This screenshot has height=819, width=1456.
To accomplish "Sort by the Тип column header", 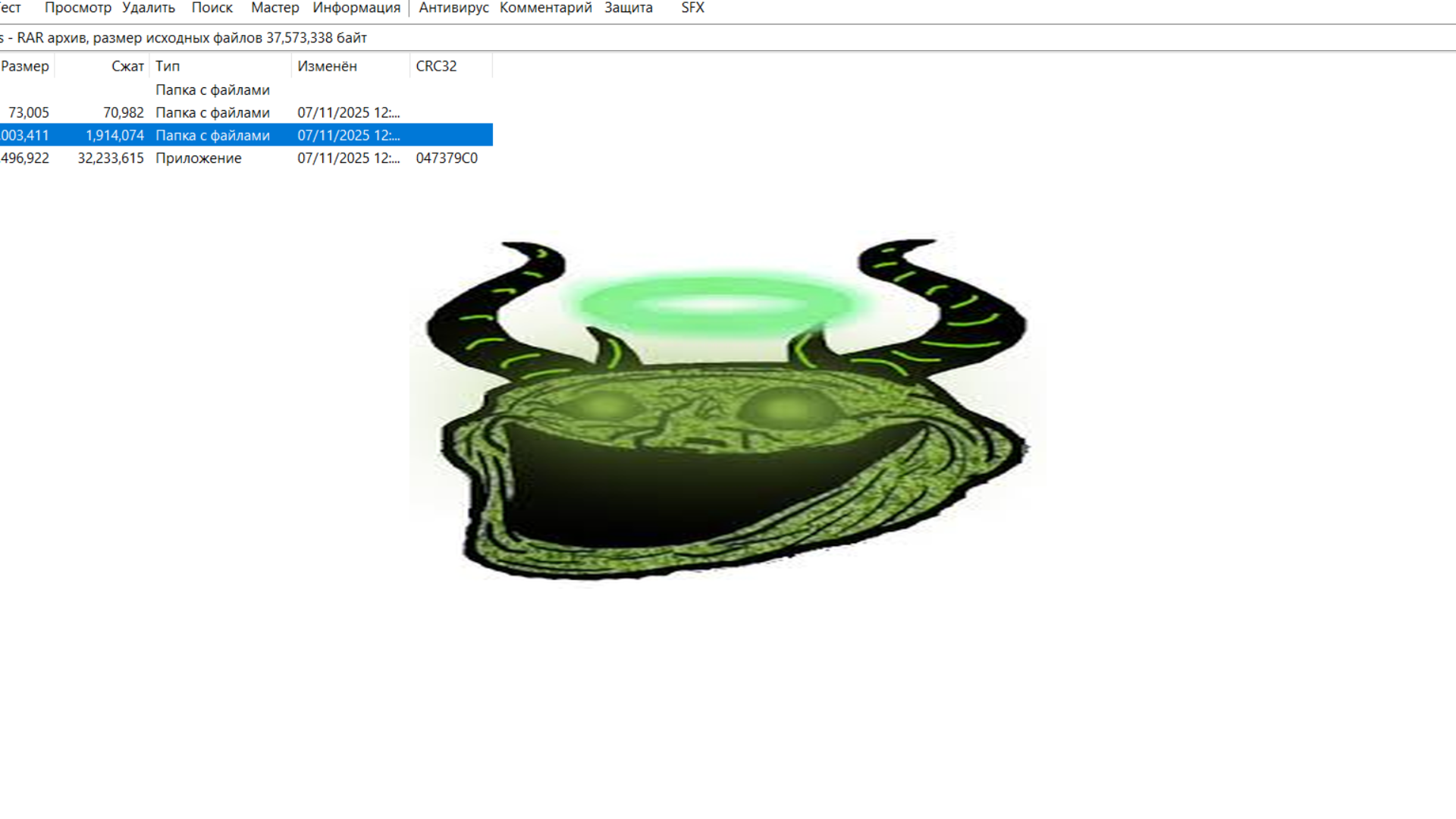I will (168, 66).
